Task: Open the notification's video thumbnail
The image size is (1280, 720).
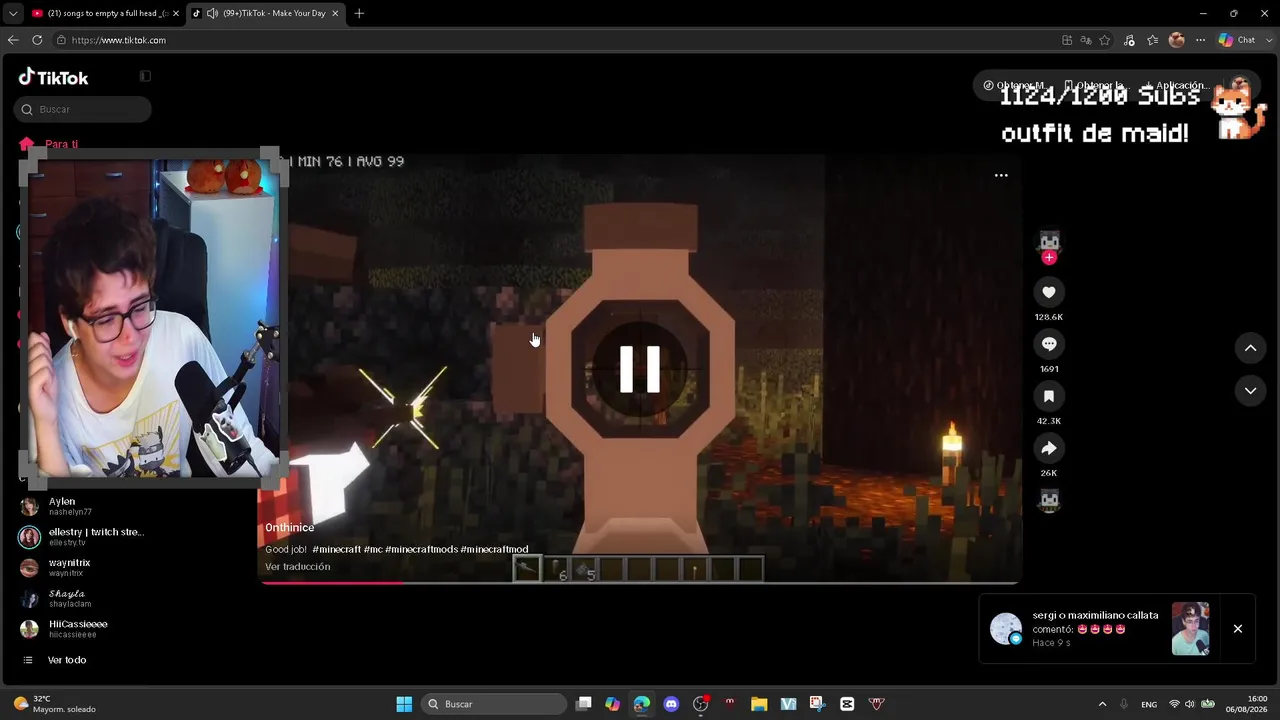Action: click(x=1190, y=629)
